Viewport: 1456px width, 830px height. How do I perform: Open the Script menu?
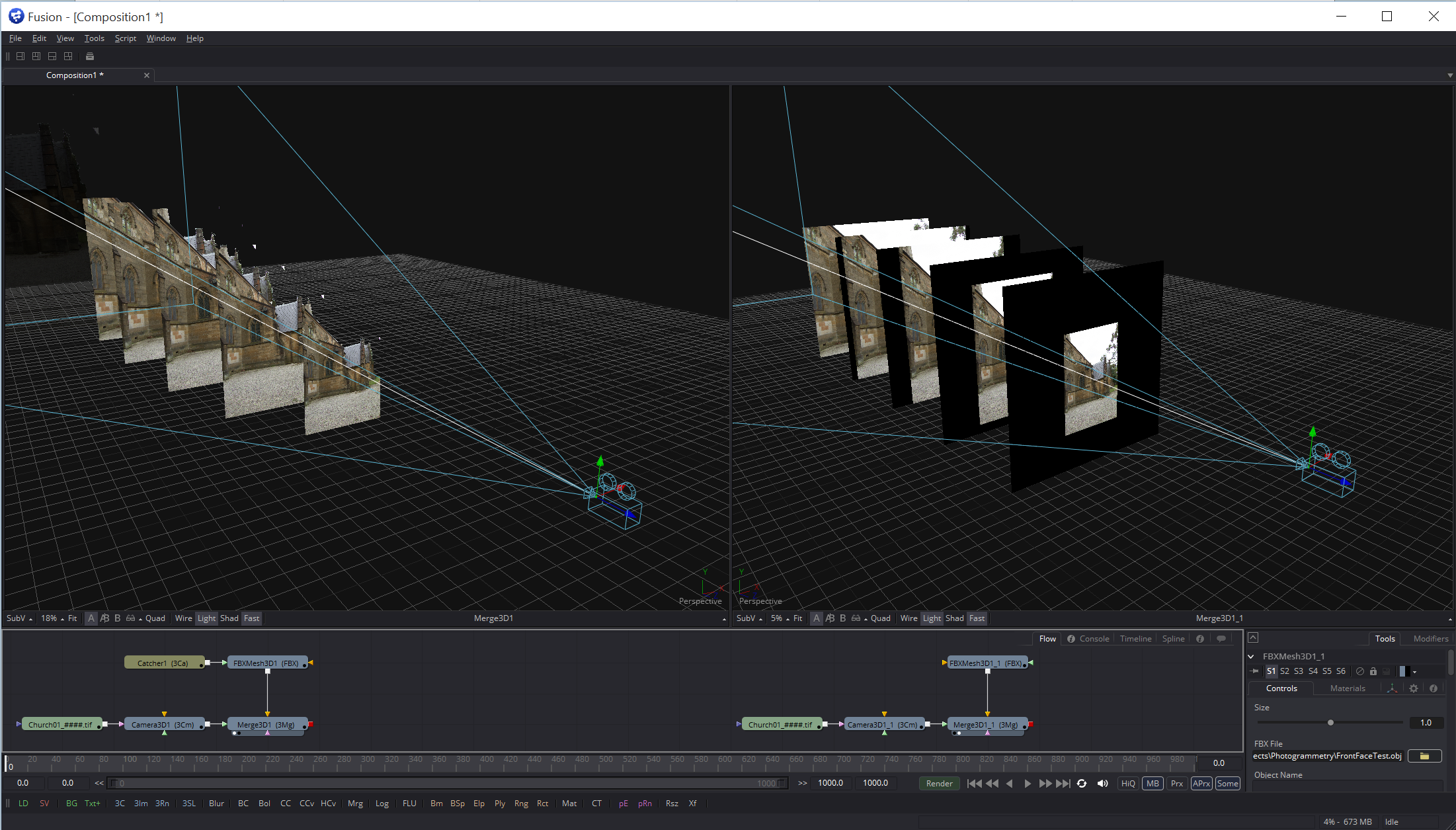125,38
